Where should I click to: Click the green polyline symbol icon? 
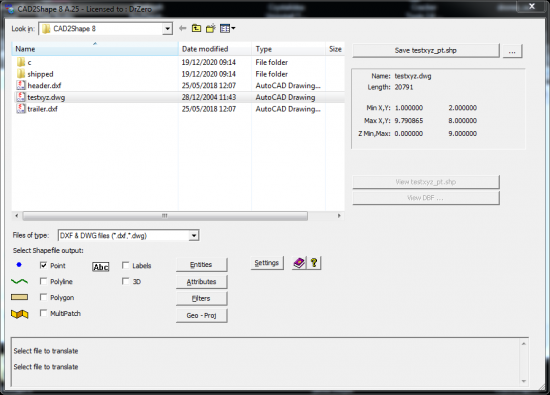tap(20, 281)
